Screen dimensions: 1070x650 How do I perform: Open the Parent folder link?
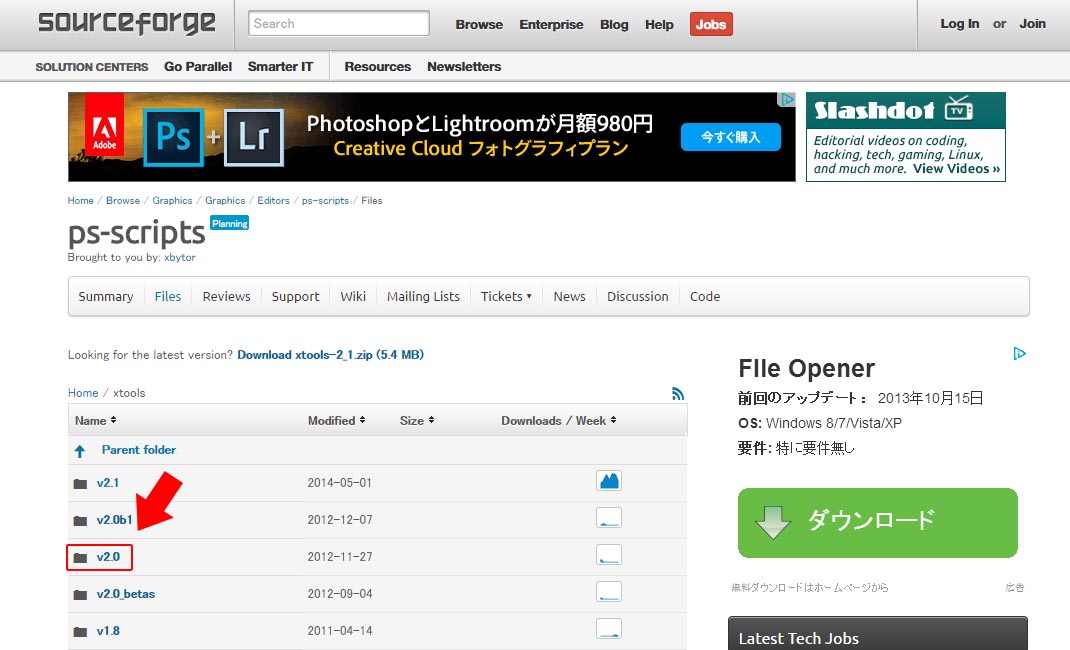[139, 450]
